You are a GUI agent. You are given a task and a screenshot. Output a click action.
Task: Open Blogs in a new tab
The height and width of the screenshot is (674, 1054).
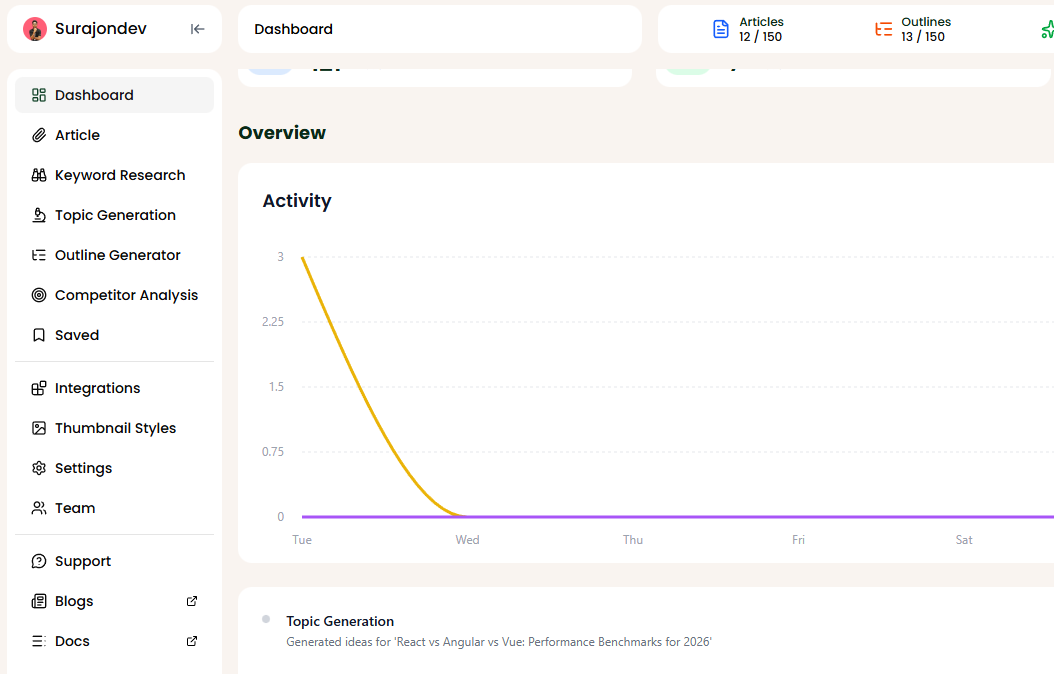coord(191,600)
